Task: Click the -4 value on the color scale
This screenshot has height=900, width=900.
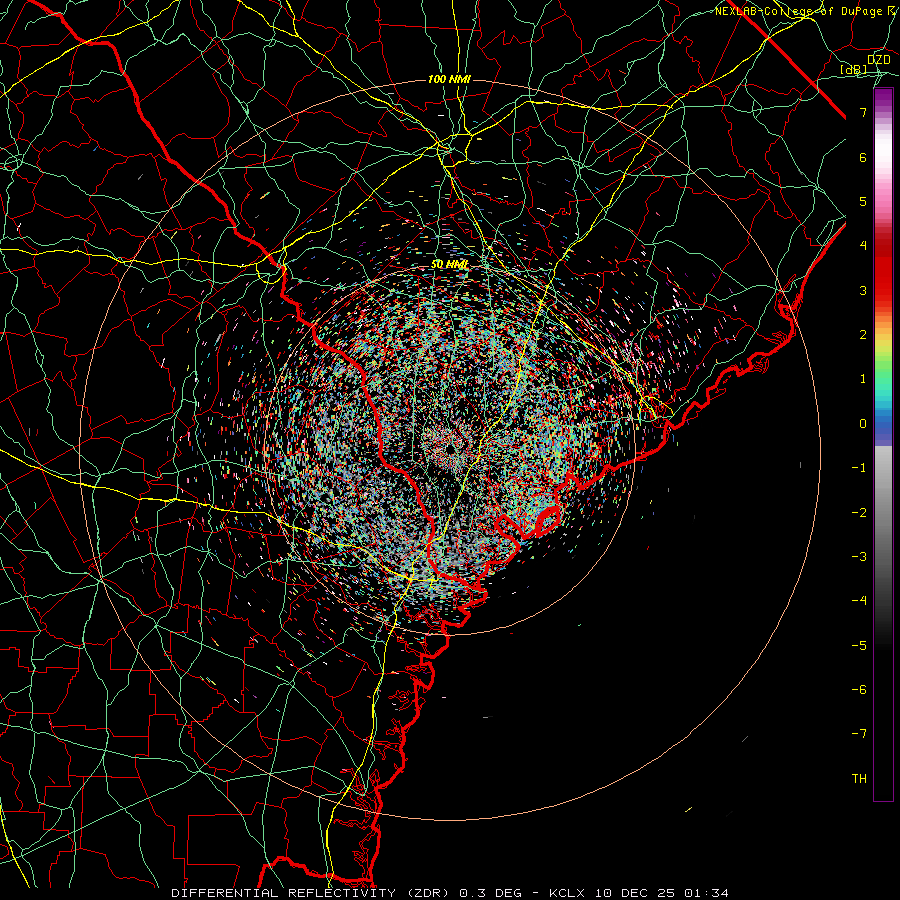Action: (x=859, y=601)
